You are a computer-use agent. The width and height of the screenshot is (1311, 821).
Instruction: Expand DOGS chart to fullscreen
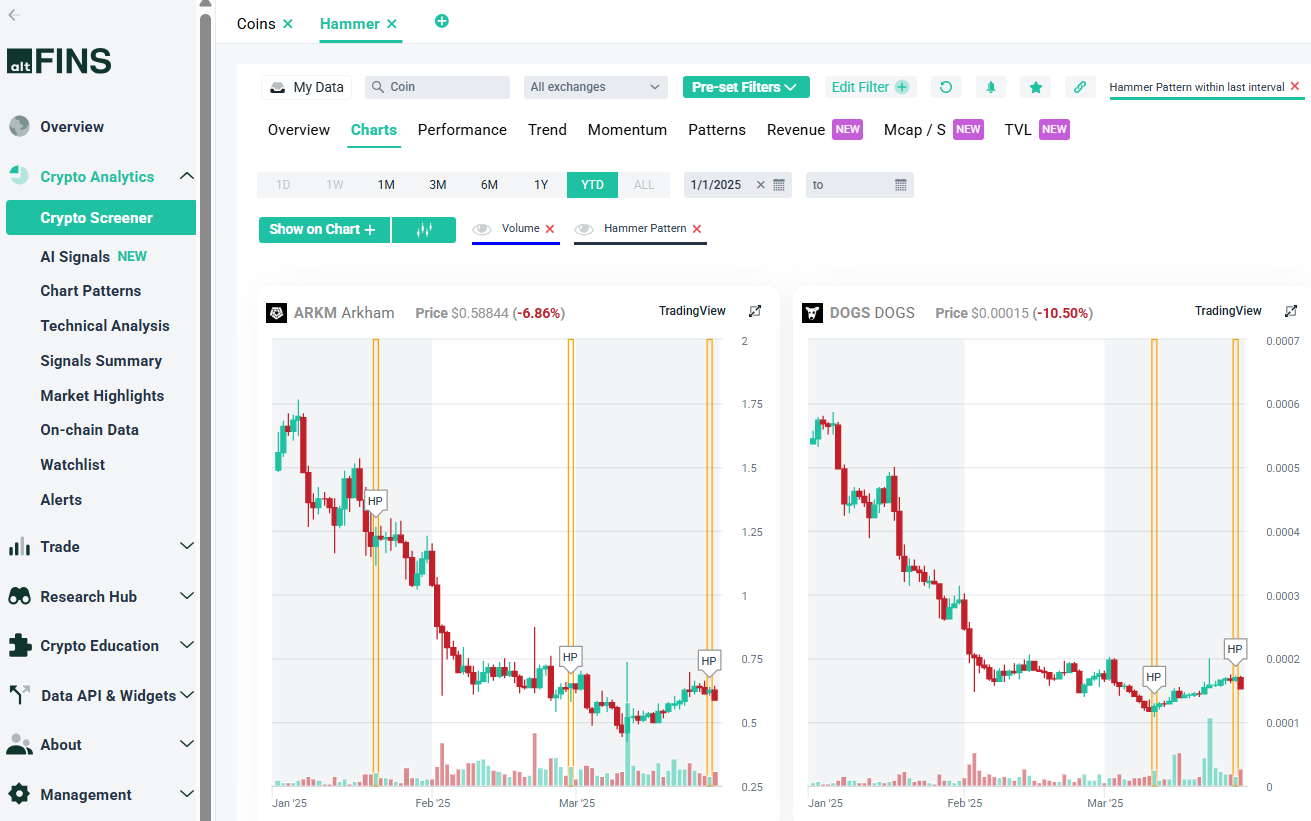[1291, 312]
